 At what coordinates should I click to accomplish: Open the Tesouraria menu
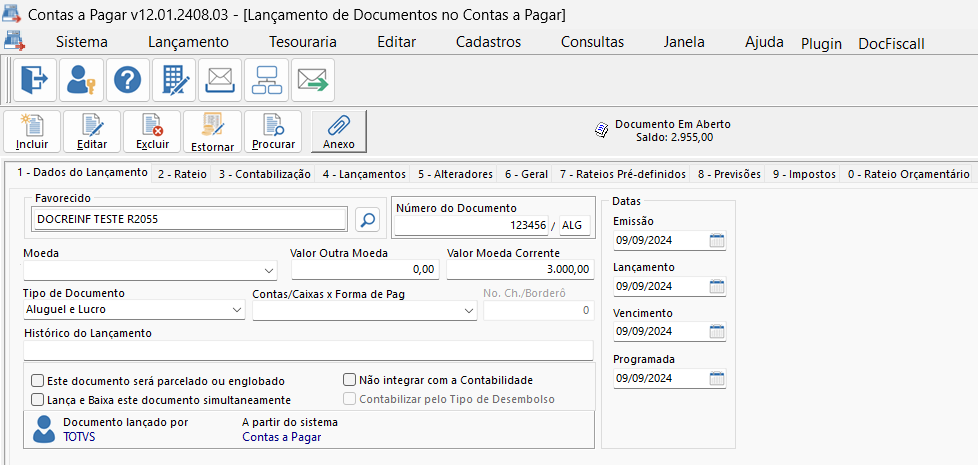point(302,42)
